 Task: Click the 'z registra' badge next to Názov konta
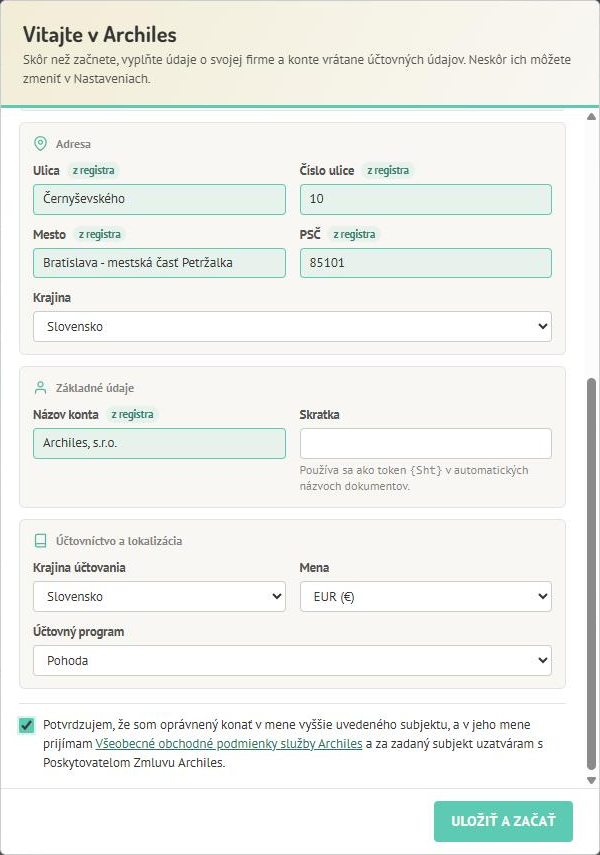click(133, 414)
